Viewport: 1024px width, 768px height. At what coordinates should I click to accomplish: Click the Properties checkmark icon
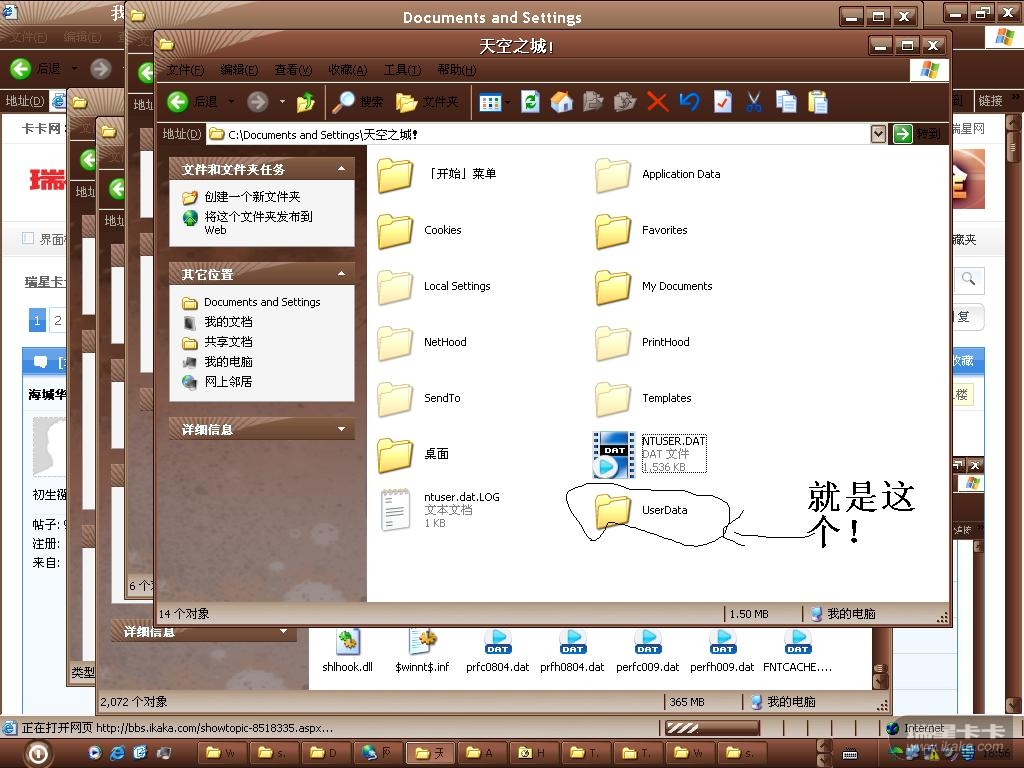[x=722, y=102]
